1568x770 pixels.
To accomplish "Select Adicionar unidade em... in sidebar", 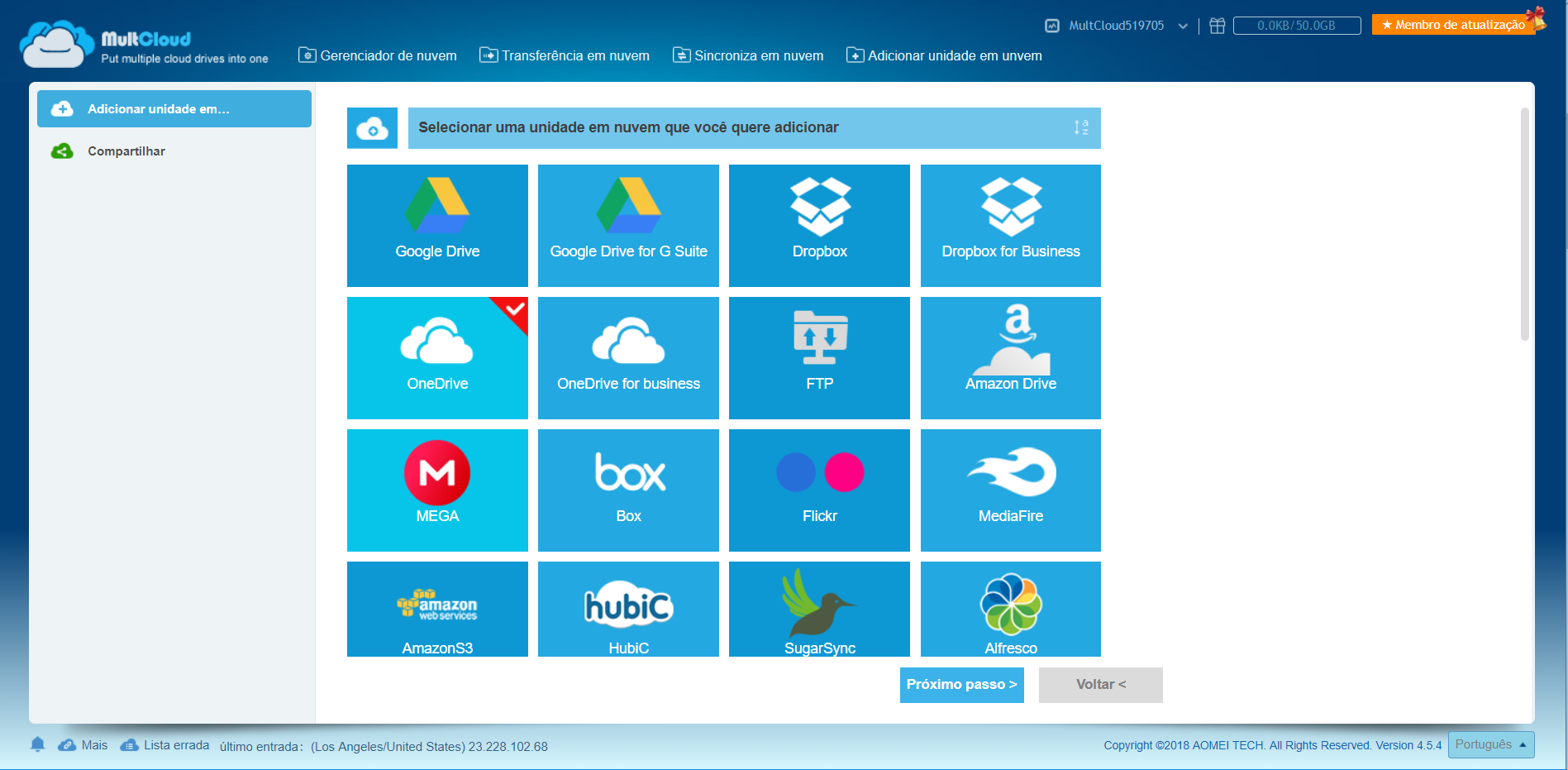I will point(174,108).
